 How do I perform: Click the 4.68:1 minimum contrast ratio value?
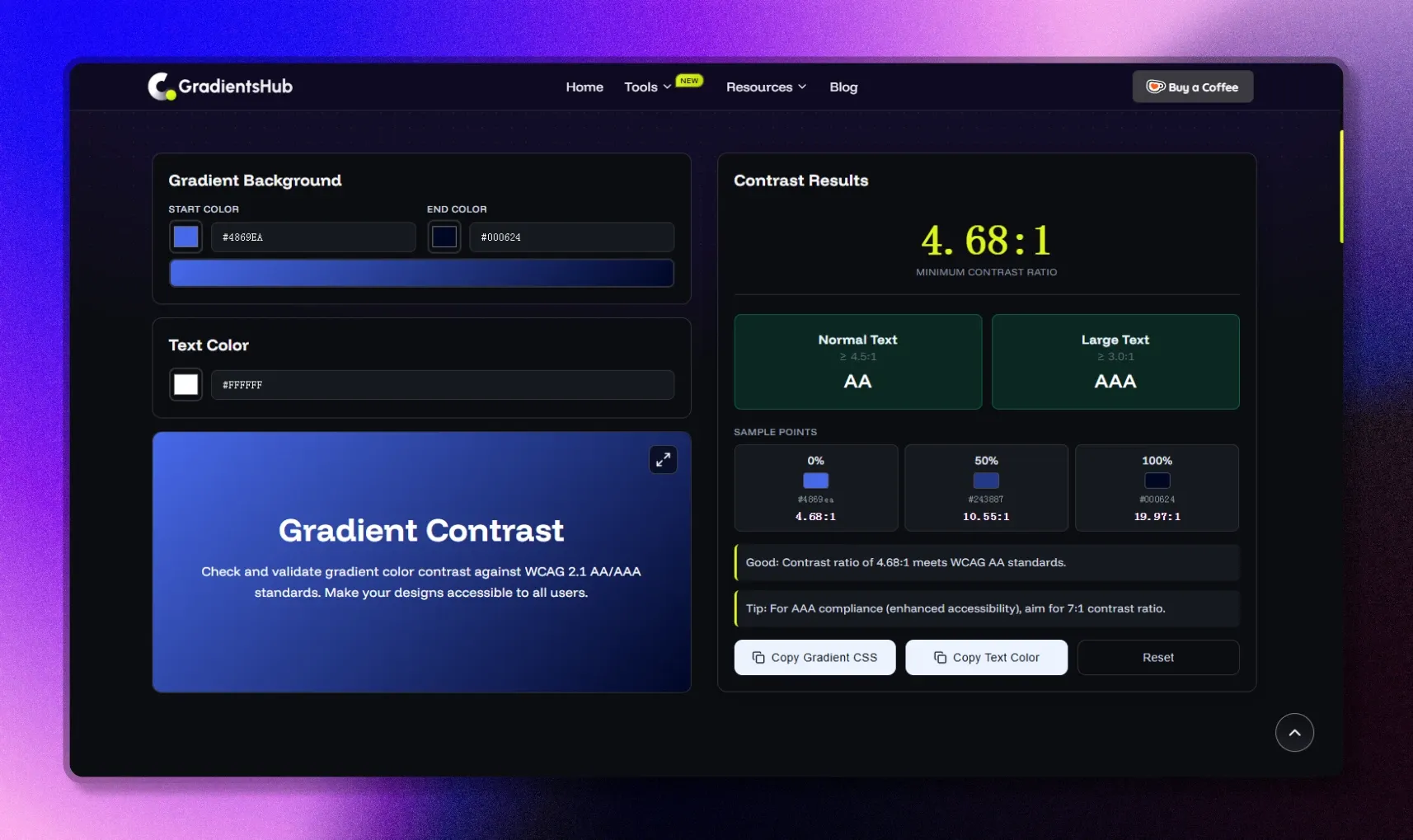tap(986, 241)
